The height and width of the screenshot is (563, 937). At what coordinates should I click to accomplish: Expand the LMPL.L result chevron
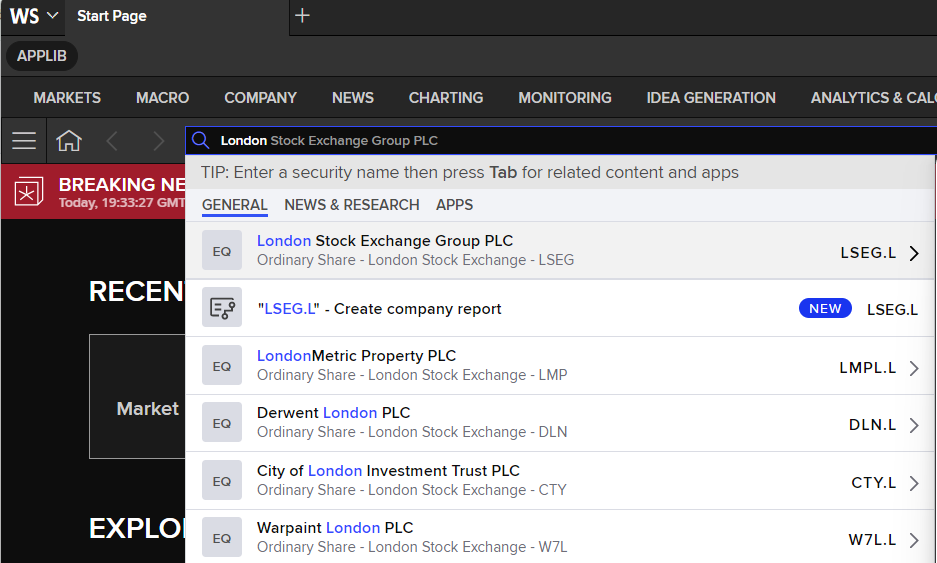point(914,368)
